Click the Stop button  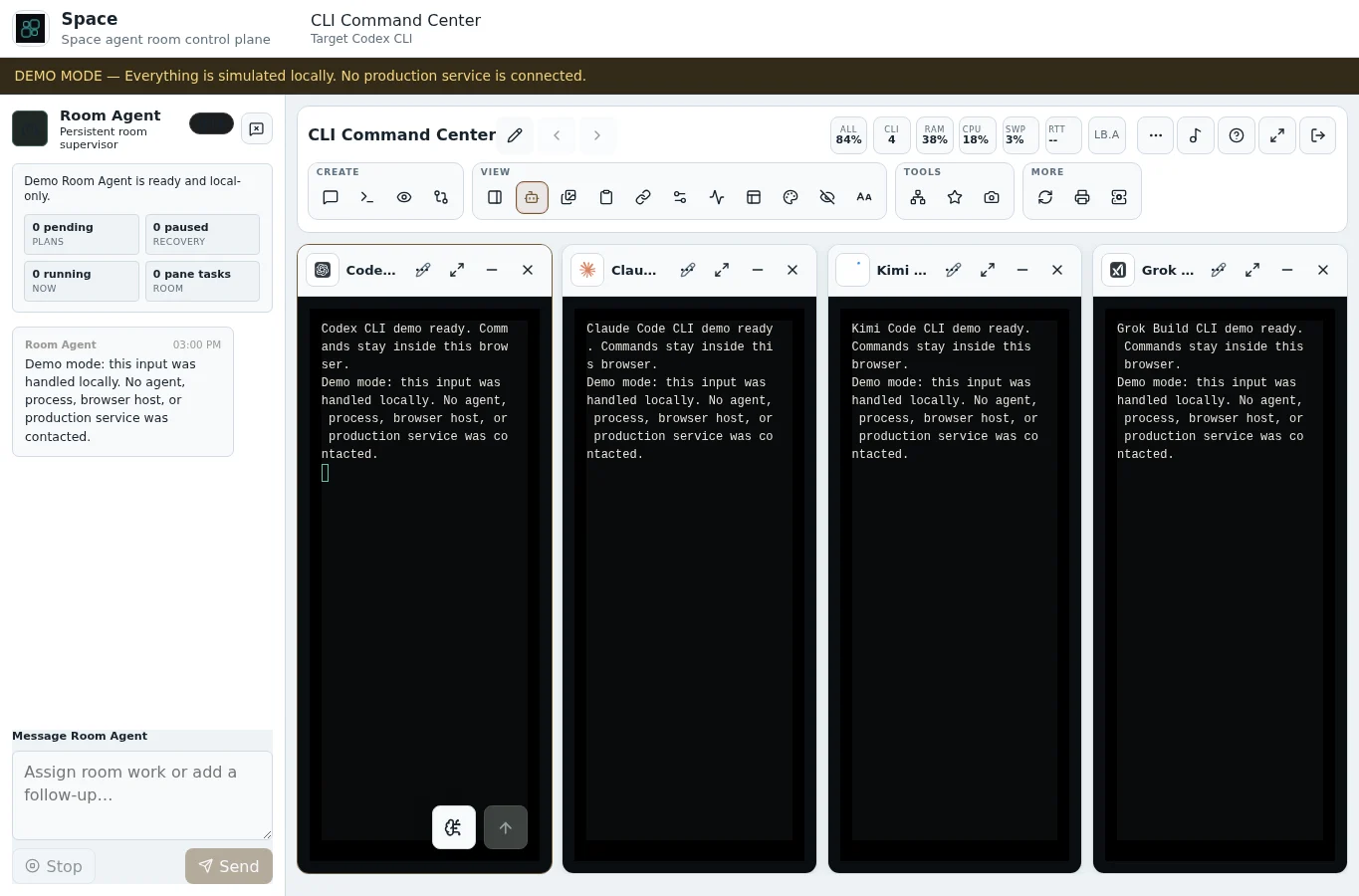click(x=54, y=866)
